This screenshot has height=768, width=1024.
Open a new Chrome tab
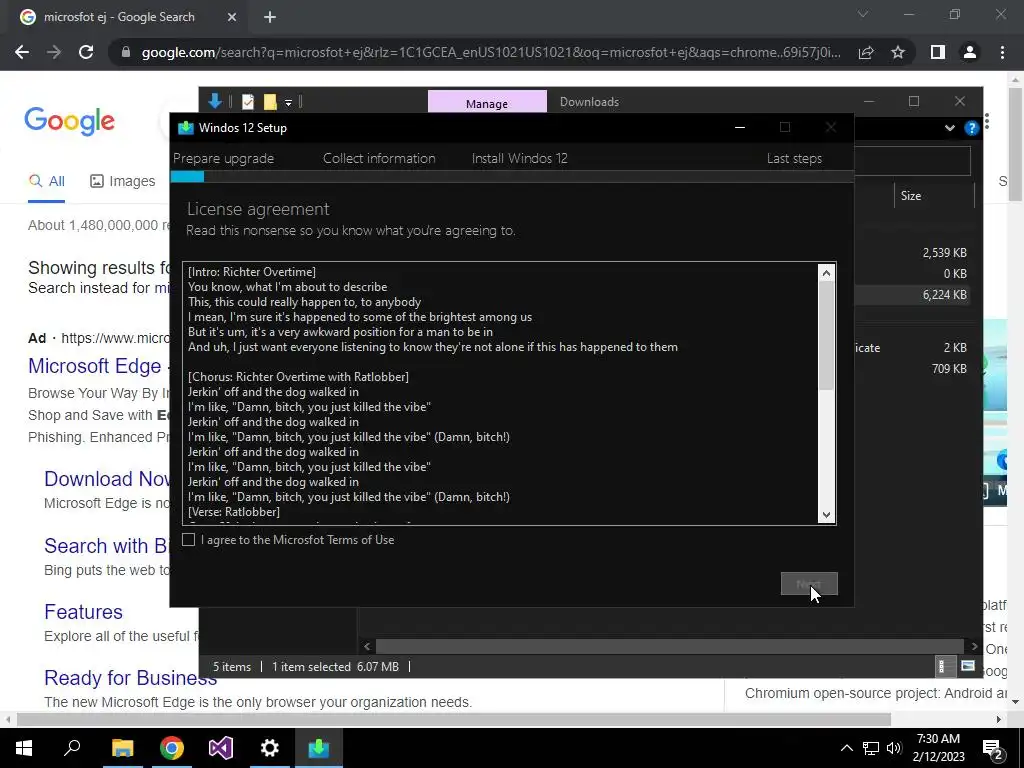tap(270, 18)
